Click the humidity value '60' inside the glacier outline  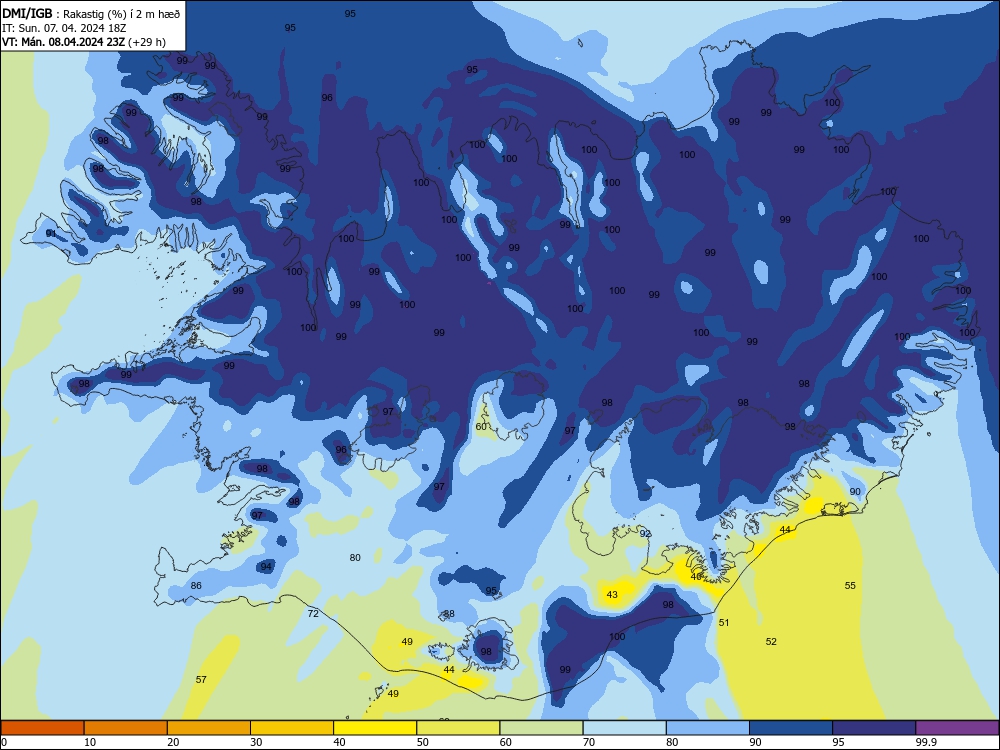(482, 427)
